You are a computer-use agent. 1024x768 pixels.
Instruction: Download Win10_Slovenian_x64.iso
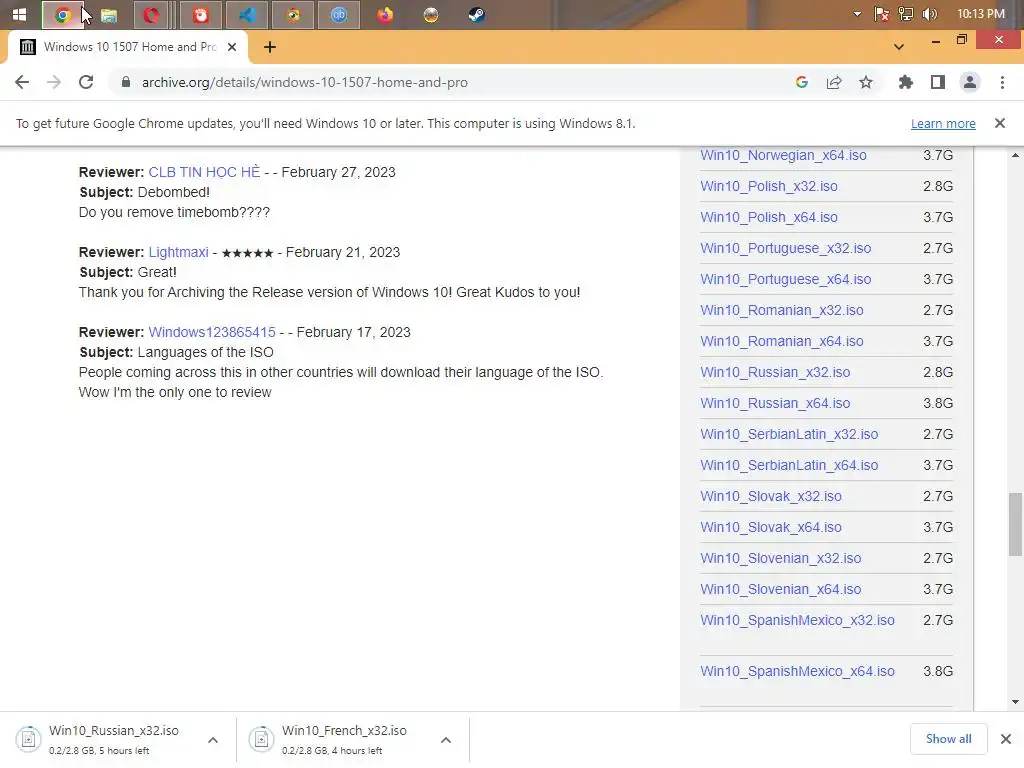(x=780, y=590)
